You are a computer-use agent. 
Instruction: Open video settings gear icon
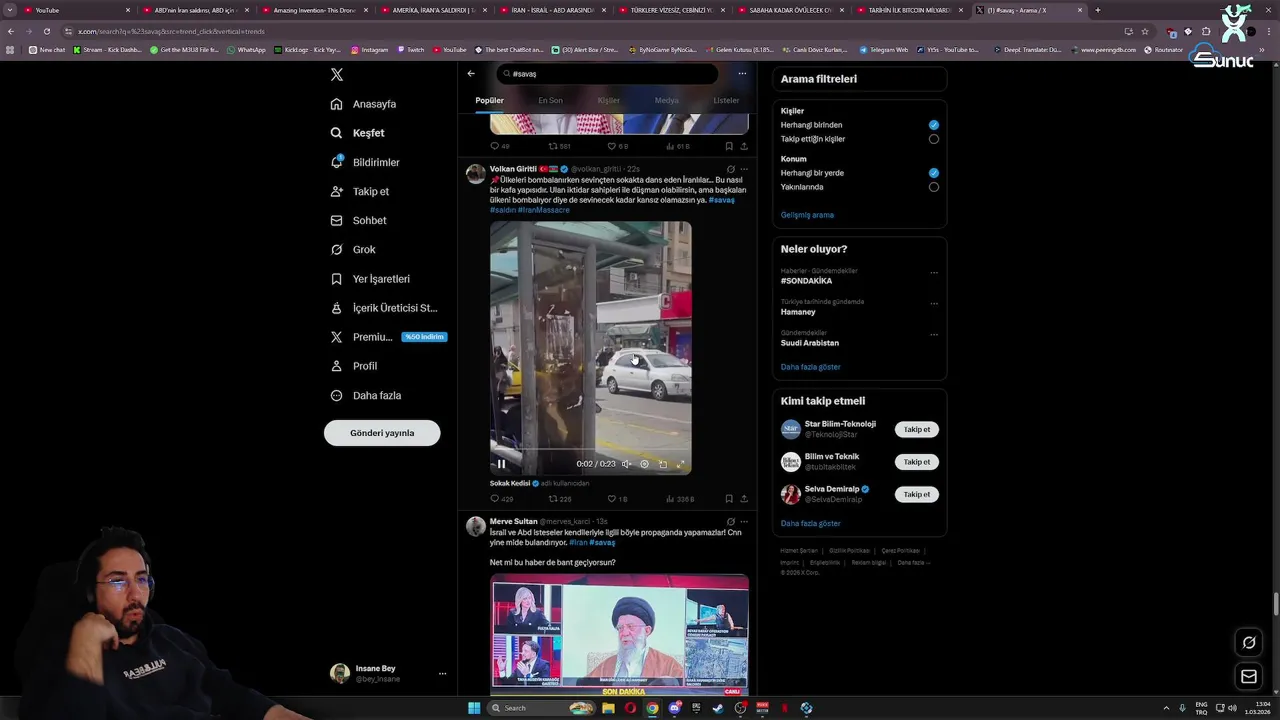[x=644, y=464]
